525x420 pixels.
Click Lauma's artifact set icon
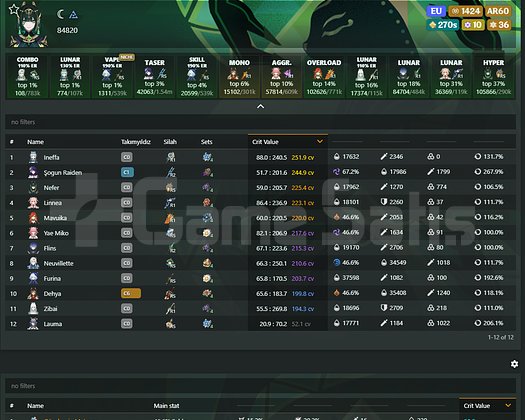click(x=208, y=324)
